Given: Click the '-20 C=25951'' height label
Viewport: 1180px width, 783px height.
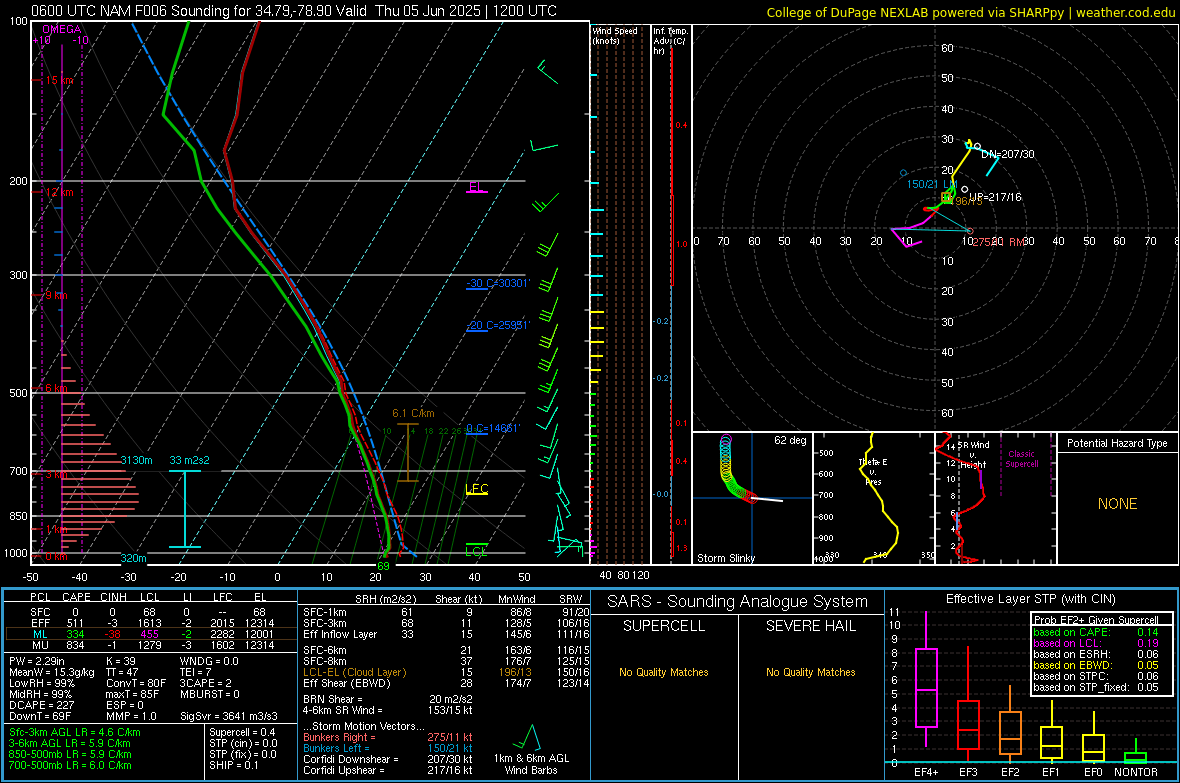Looking at the screenshot, I should (498, 325).
